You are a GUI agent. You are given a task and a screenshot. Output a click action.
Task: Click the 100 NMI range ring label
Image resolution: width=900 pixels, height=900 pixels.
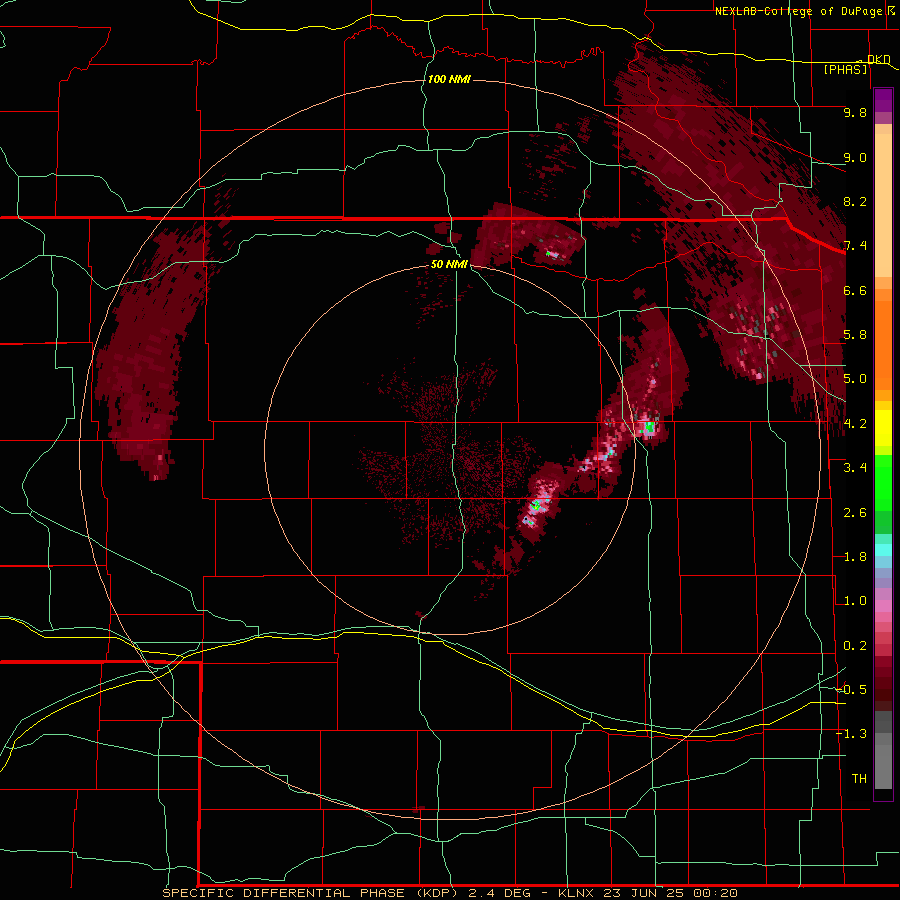pyautogui.click(x=449, y=79)
